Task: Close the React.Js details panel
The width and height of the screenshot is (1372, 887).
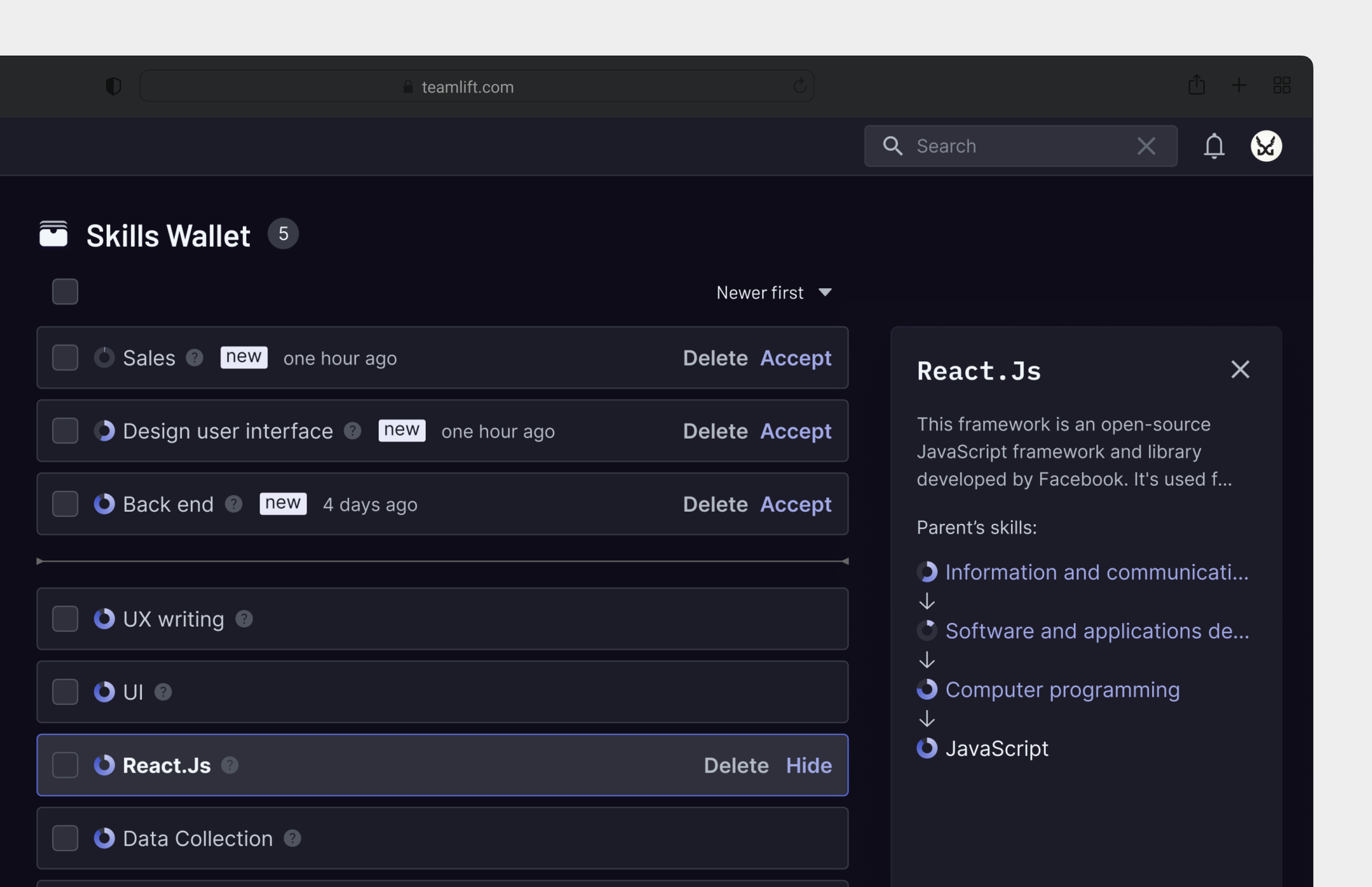Action: tap(1240, 369)
